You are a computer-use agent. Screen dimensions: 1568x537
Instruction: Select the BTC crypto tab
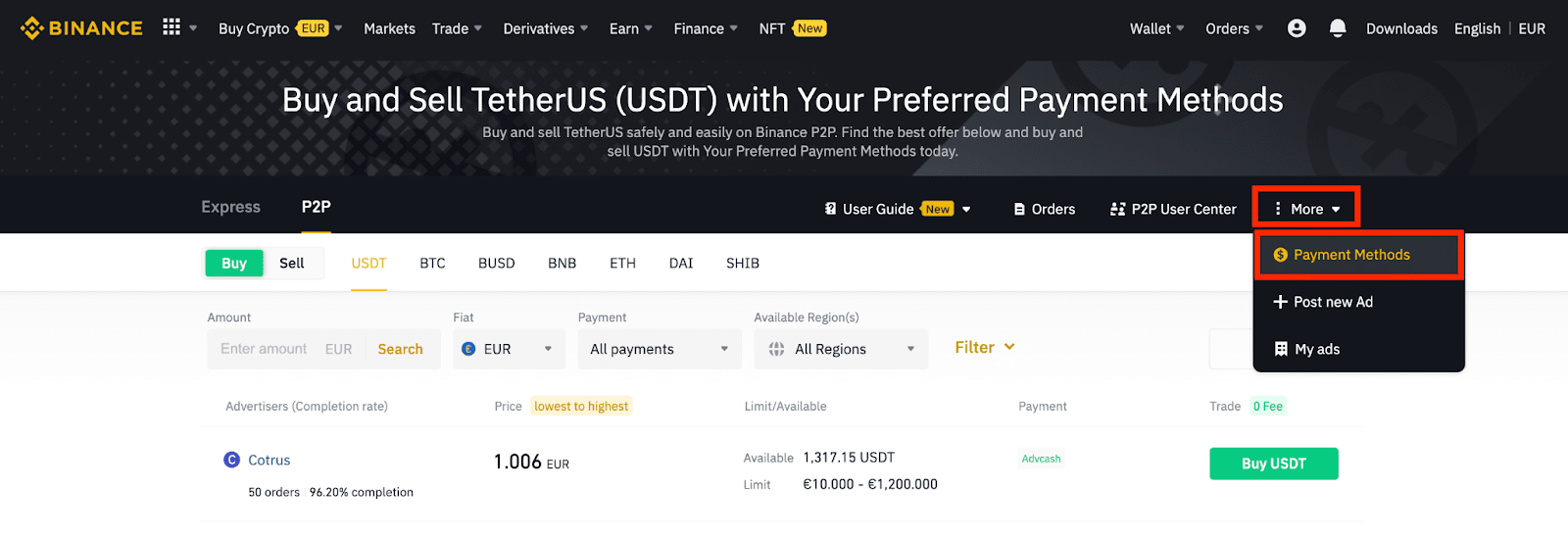(x=432, y=263)
